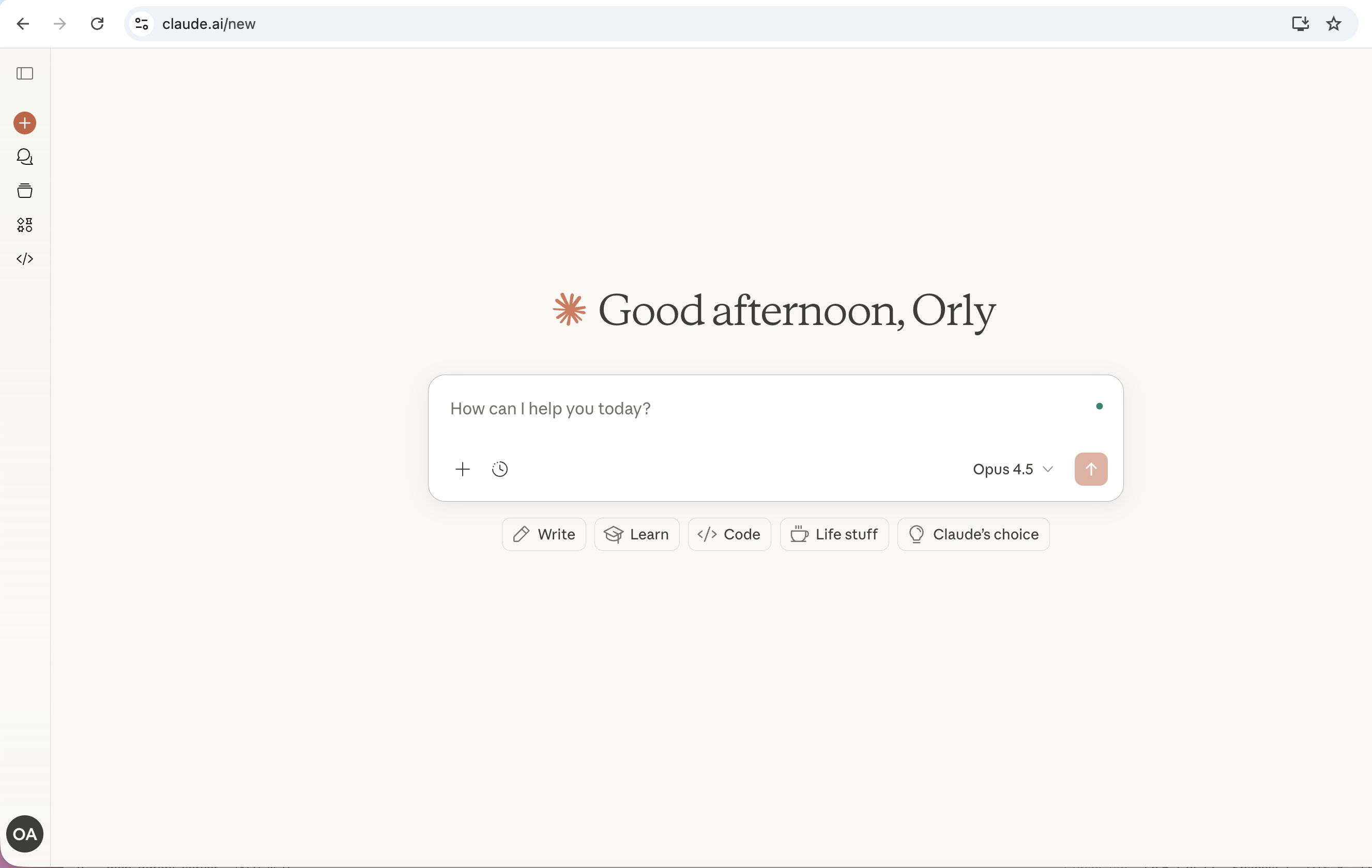Reload the page with browser refresh
The height and width of the screenshot is (868, 1372).
point(97,24)
